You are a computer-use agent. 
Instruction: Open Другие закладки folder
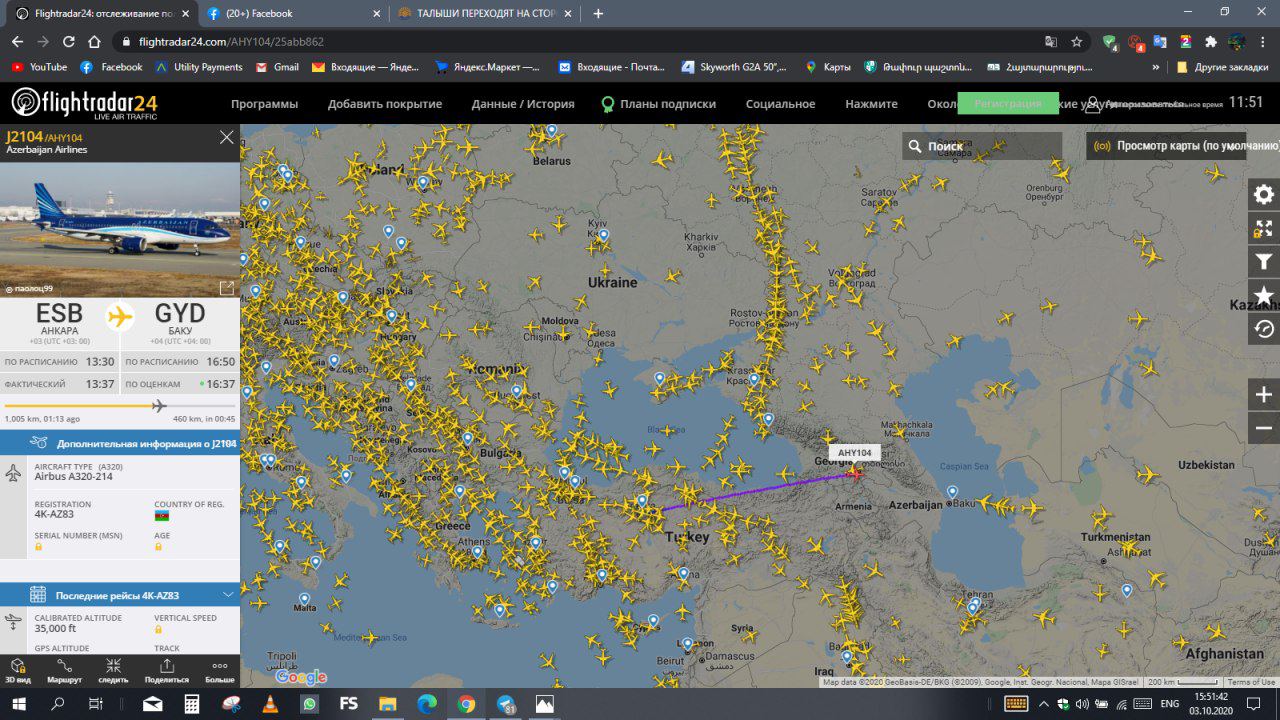tap(1223, 67)
